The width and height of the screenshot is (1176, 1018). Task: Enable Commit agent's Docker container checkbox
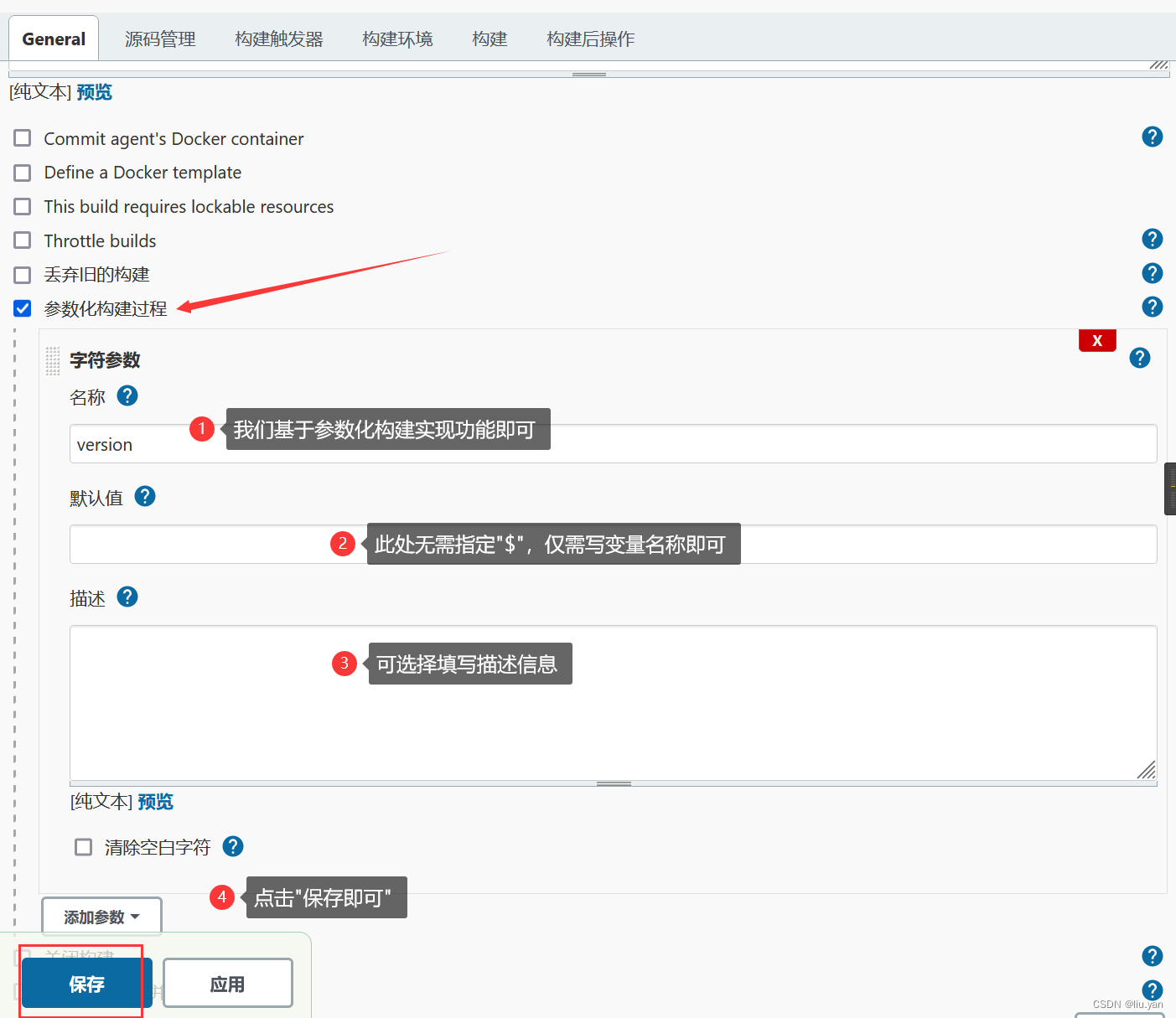click(23, 137)
